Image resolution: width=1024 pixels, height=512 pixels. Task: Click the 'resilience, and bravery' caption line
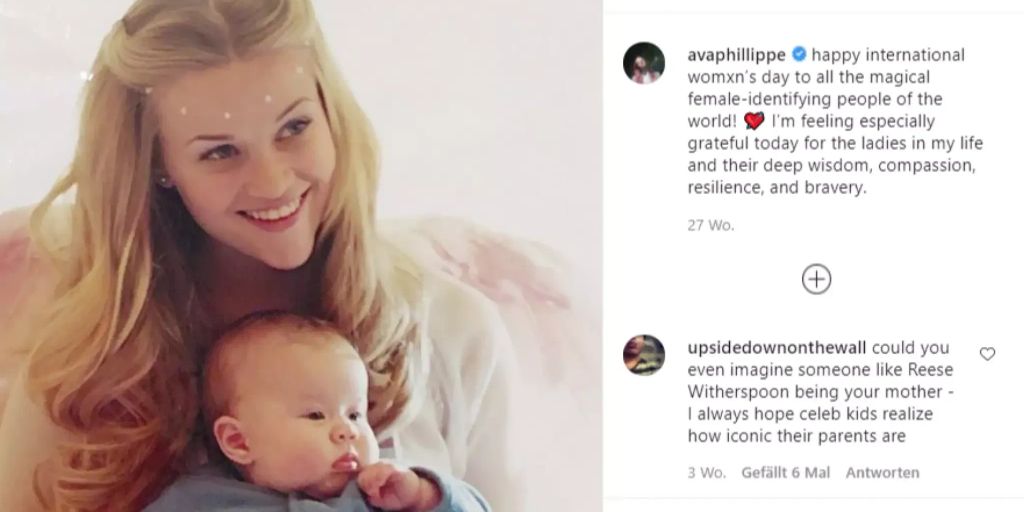(x=776, y=188)
